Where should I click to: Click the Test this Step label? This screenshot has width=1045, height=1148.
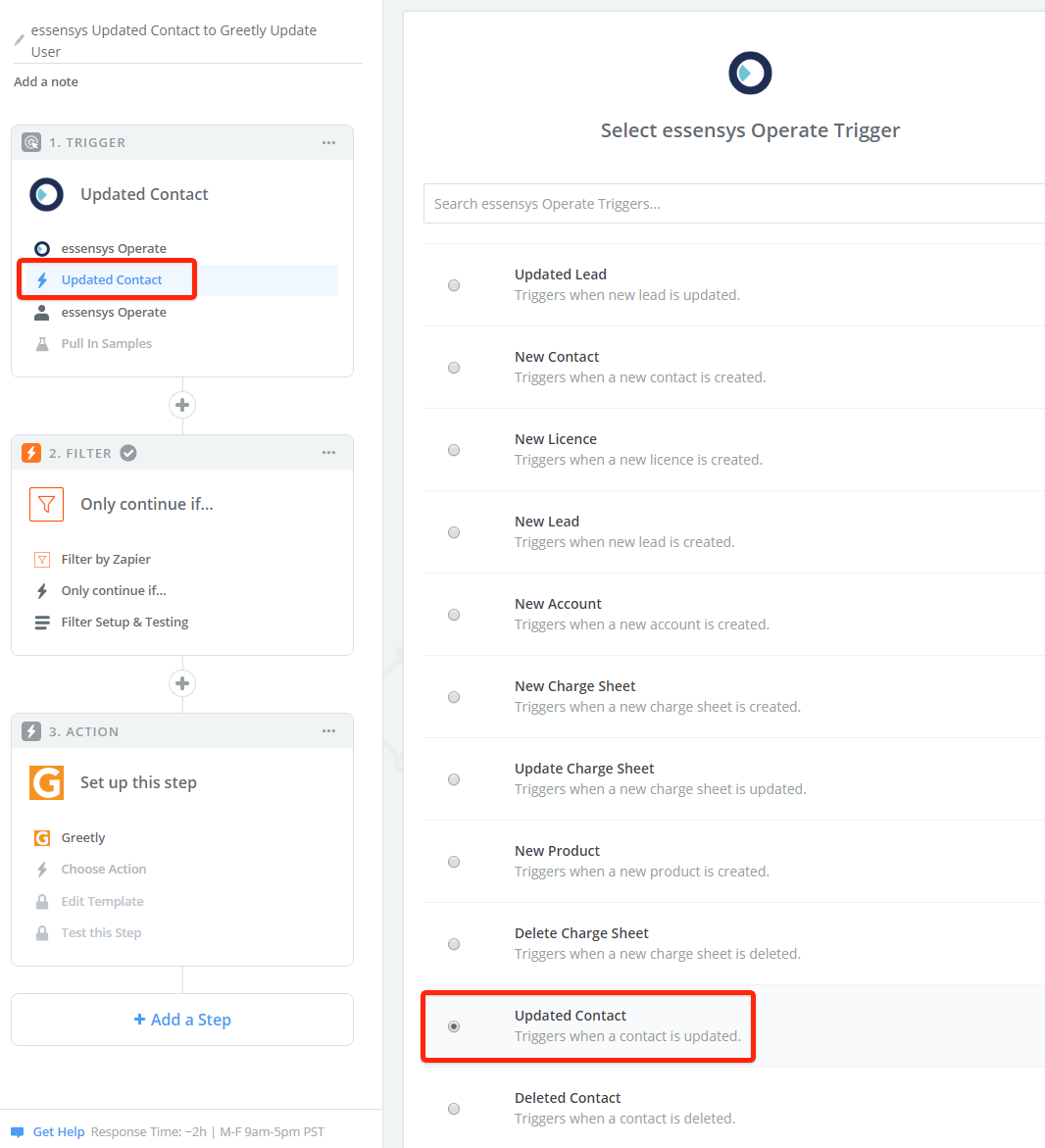(x=101, y=932)
